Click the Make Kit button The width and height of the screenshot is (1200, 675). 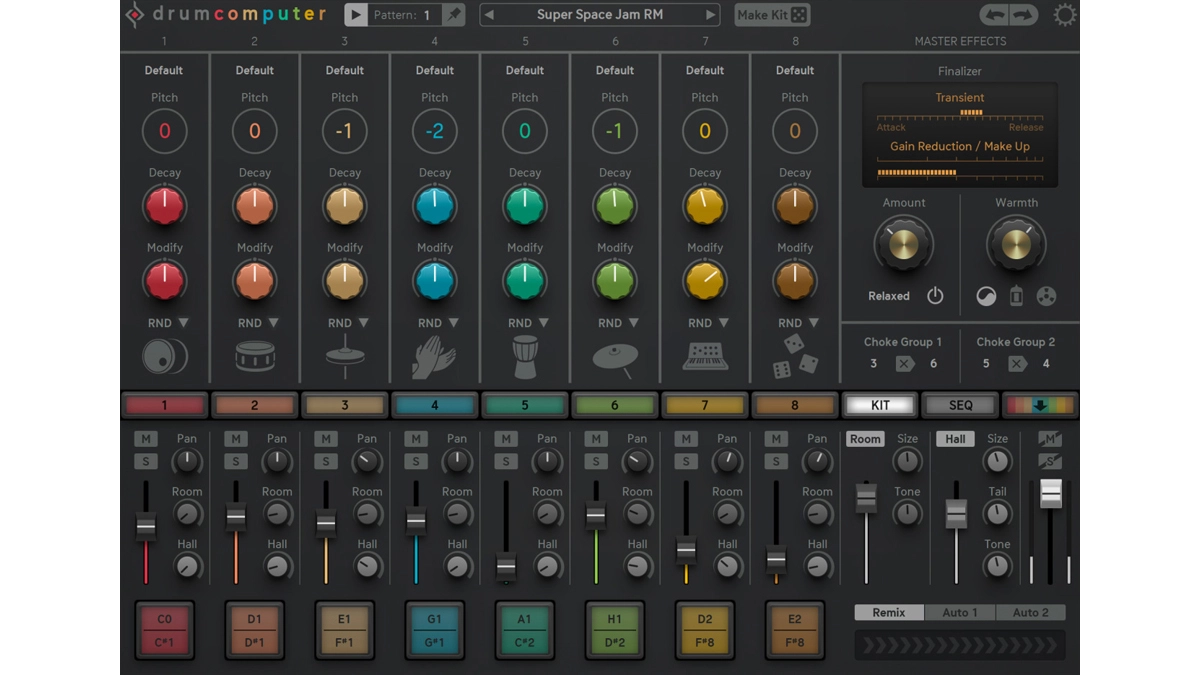[x=772, y=15]
